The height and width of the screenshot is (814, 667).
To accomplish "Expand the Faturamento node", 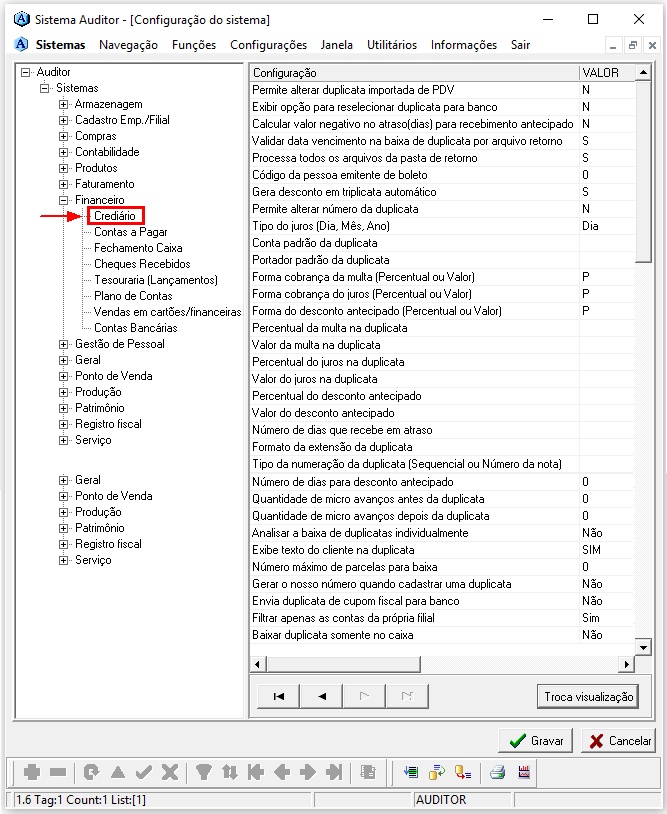I will (63, 184).
